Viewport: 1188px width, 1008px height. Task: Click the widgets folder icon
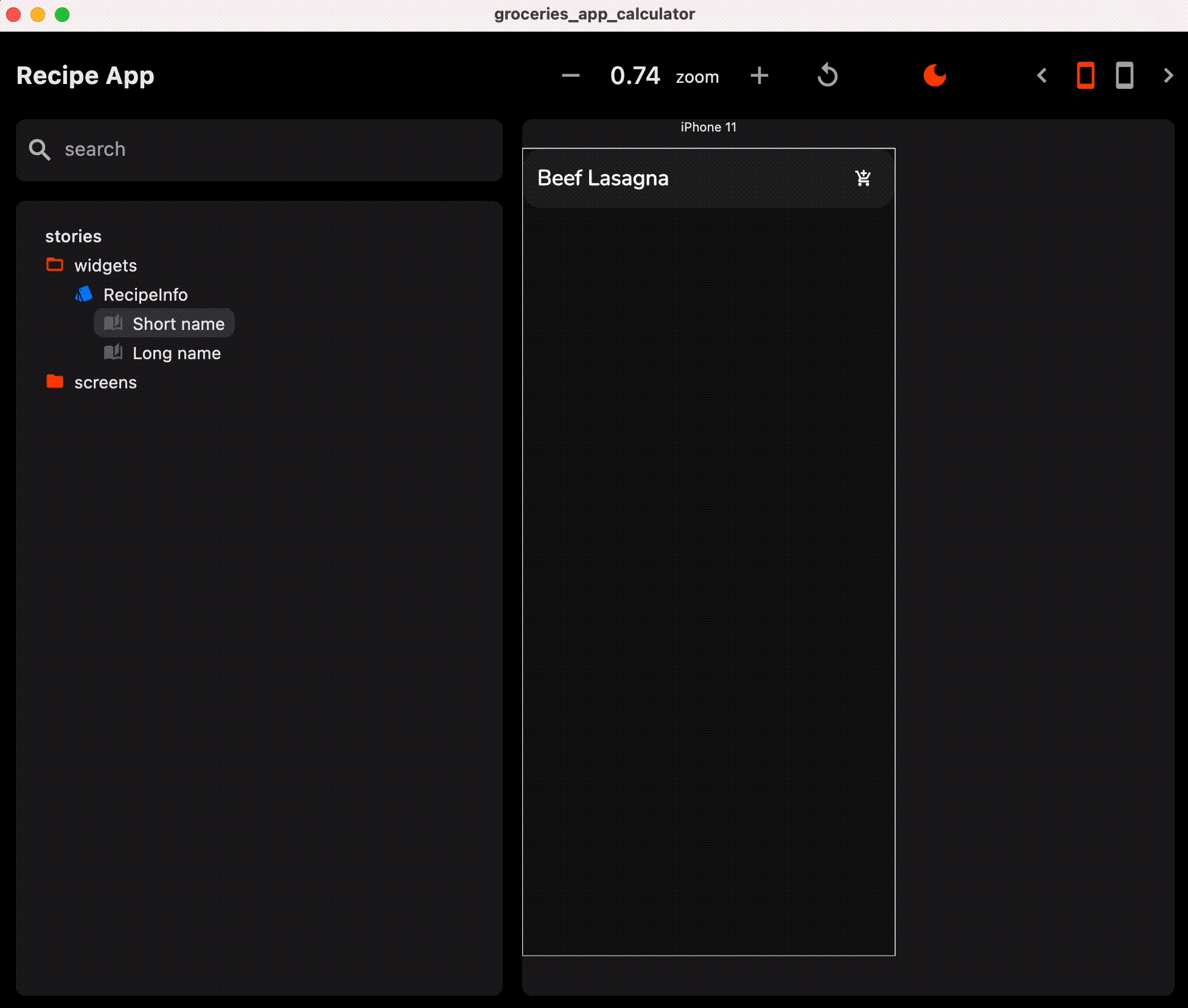click(54, 265)
